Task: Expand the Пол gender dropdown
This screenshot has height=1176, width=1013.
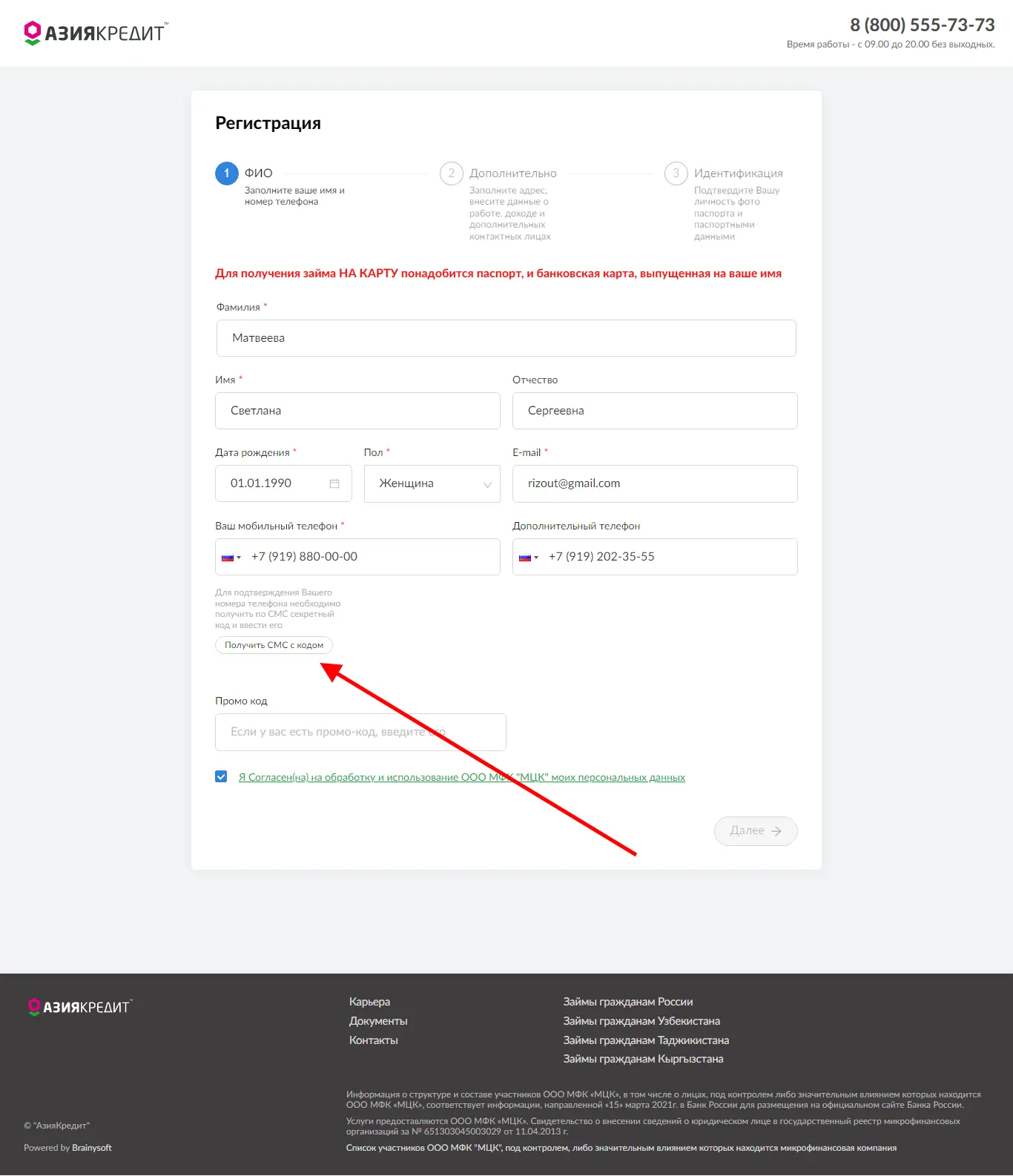Action: (x=432, y=483)
